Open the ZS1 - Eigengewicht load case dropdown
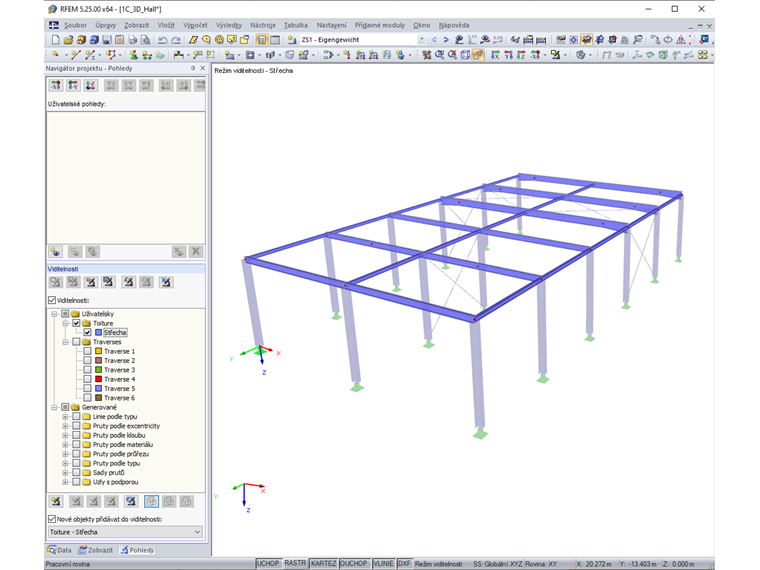This screenshot has width=760, height=570. [x=421, y=40]
